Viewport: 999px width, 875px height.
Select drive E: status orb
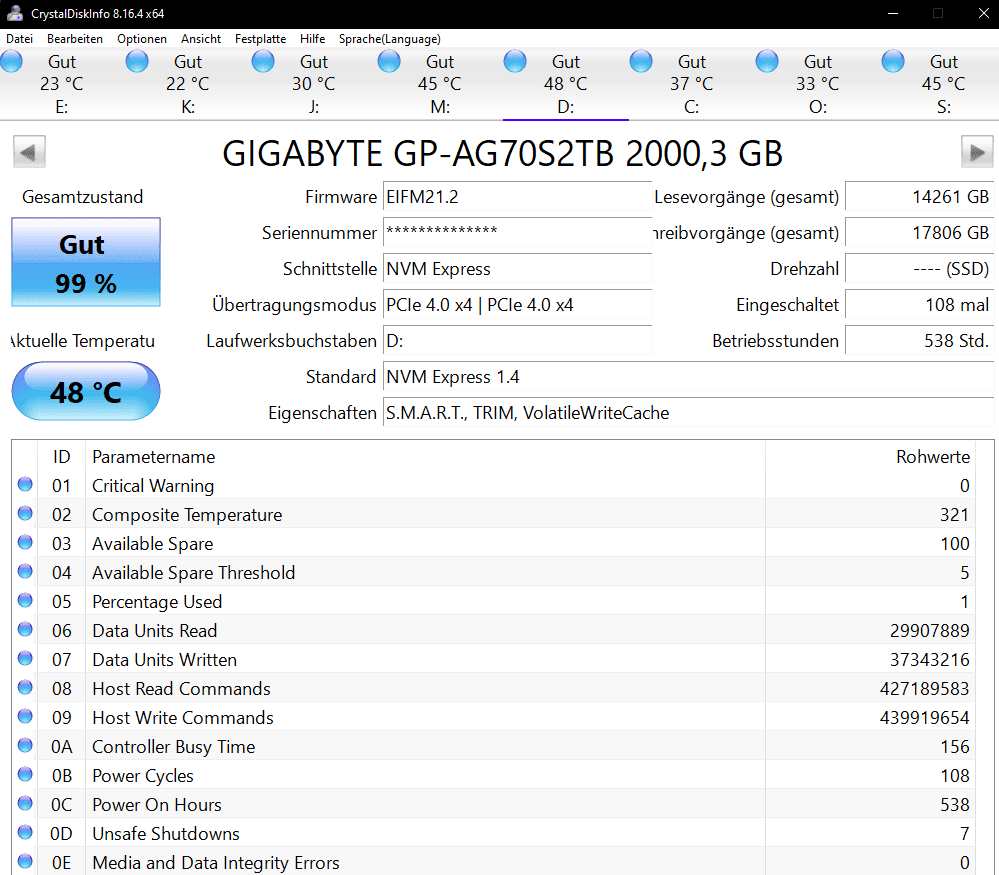[11, 62]
